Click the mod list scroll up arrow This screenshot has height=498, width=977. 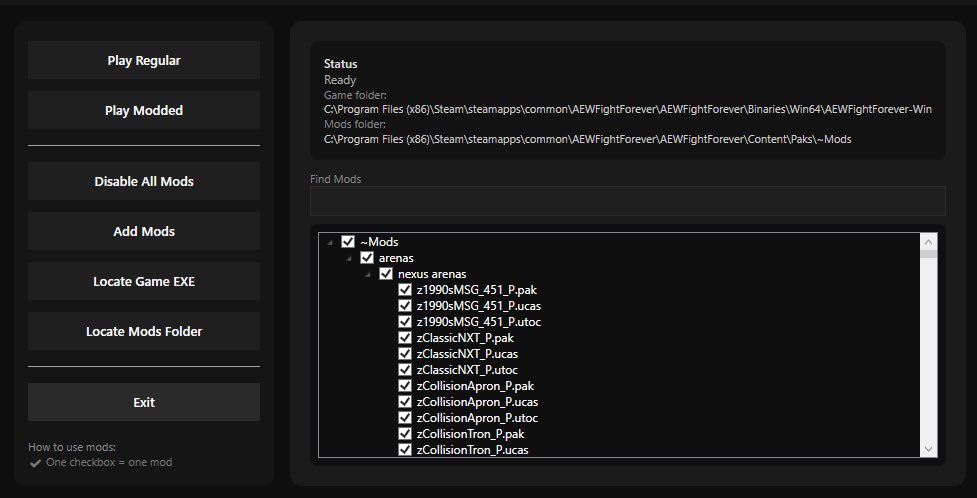click(x=928, y=242)
